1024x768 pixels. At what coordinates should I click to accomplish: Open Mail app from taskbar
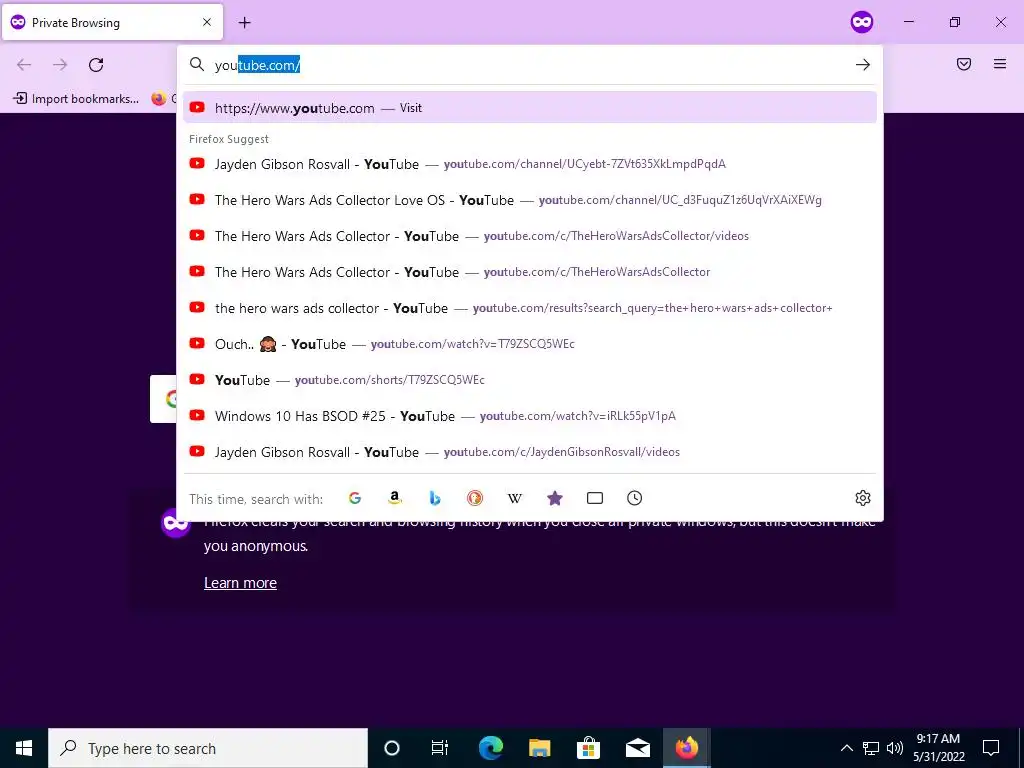[x=637, y=748]
